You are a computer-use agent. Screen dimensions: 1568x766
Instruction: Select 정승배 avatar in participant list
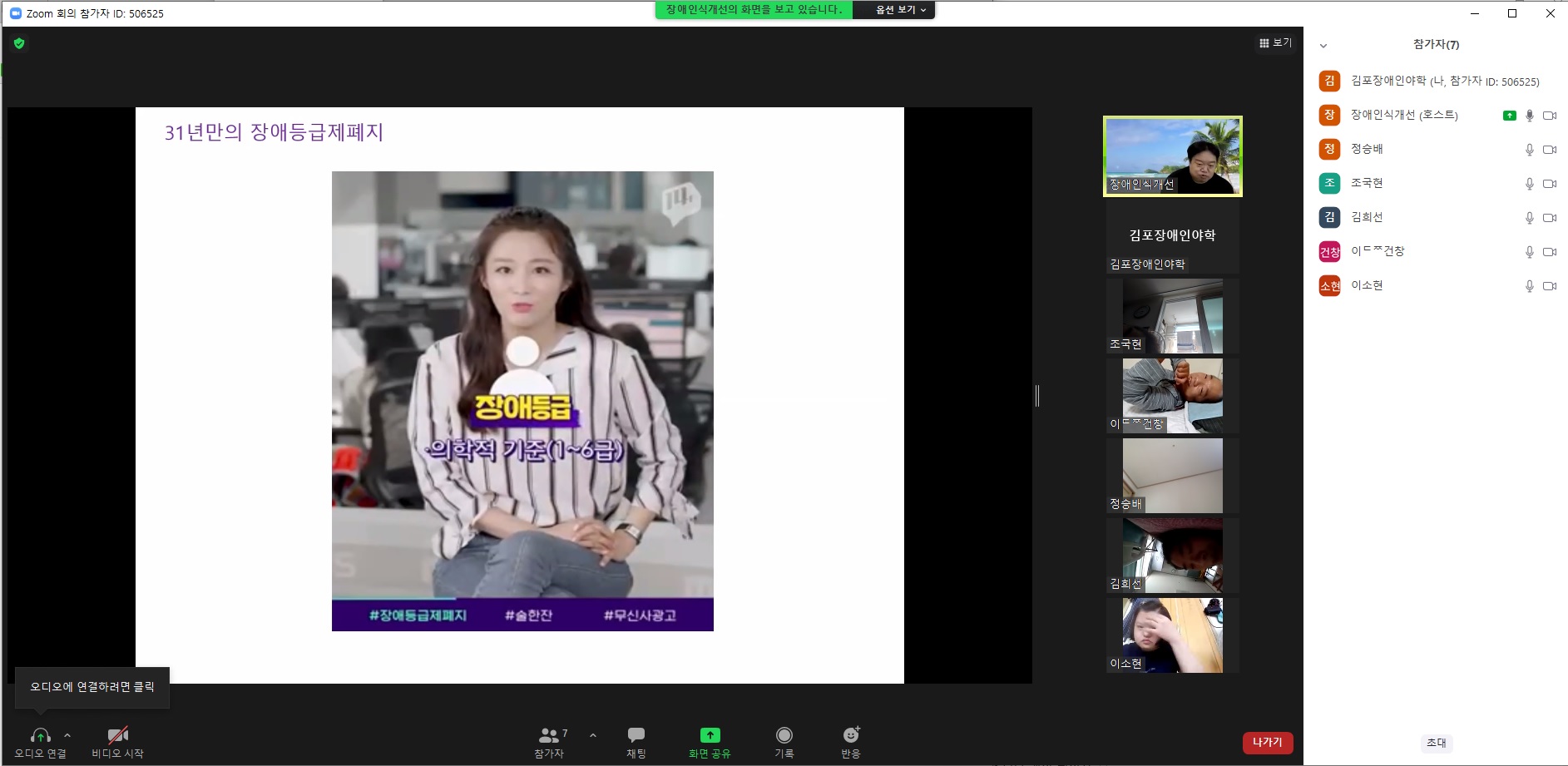pos(1329,149)
